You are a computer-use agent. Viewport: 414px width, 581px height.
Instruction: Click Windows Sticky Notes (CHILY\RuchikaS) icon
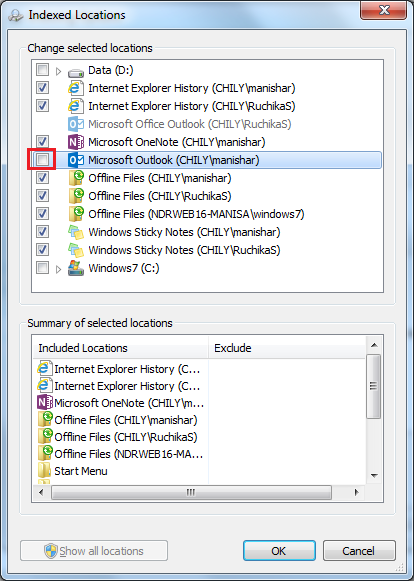[x=76, y=250]
